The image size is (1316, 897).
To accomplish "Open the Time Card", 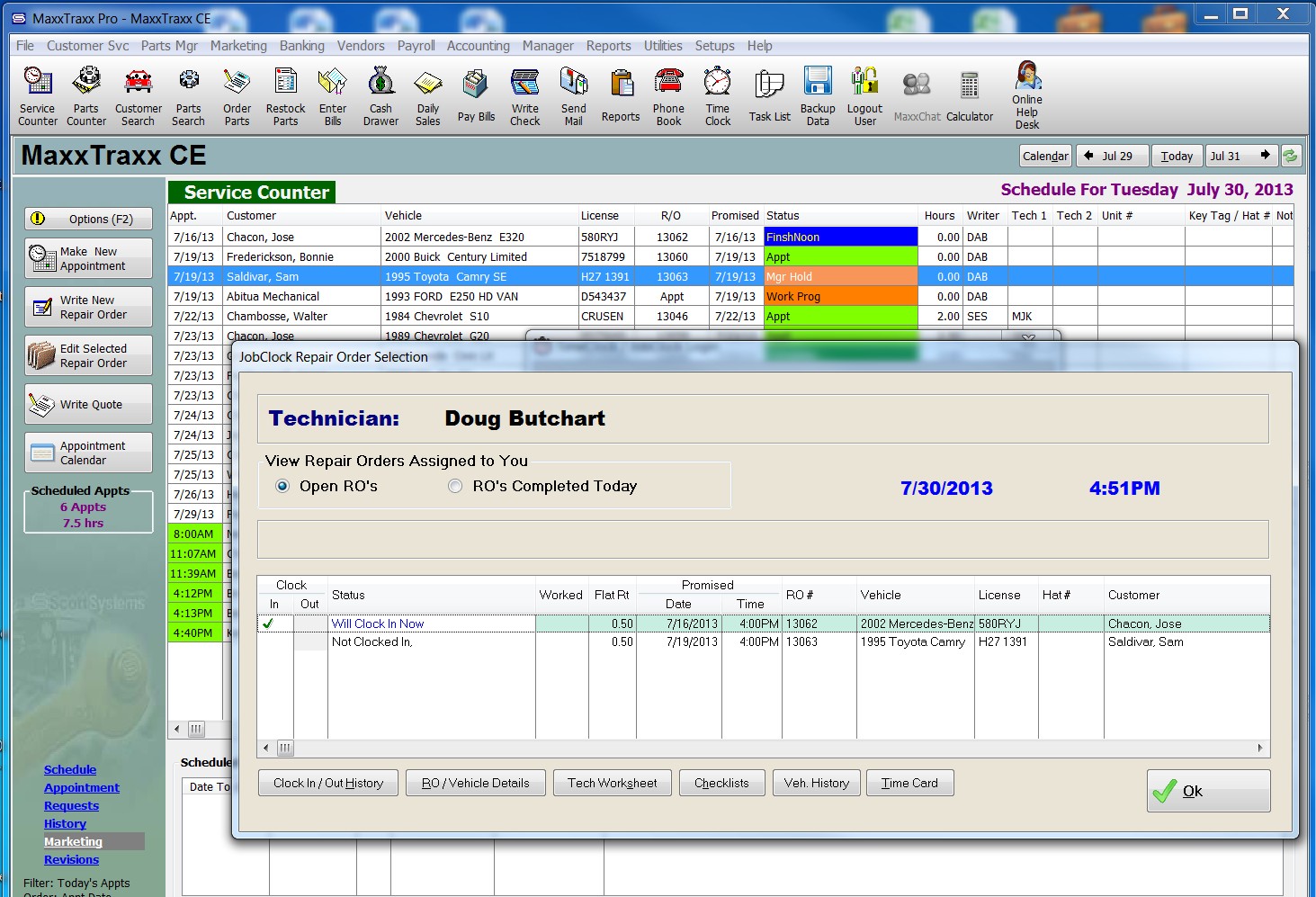I will point(909,783).
